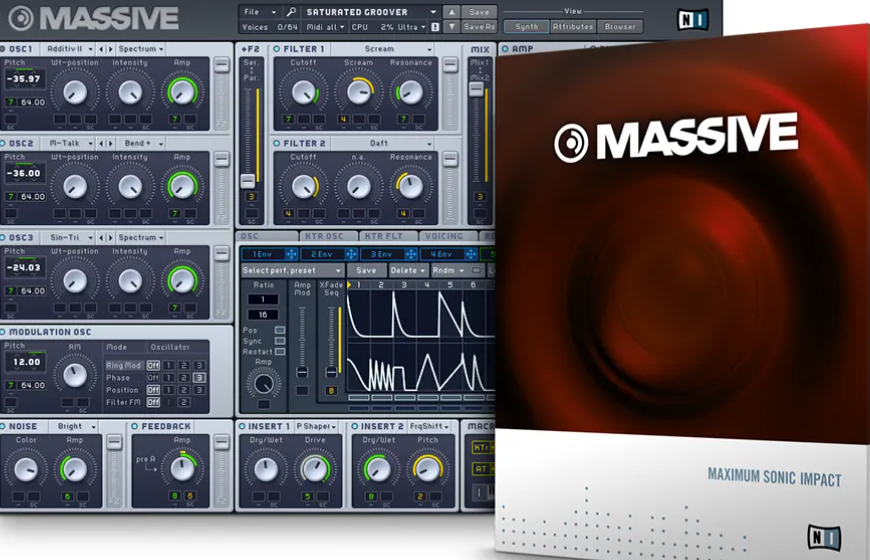
Task: Toggle the Insert 2 power button
Action: [355, 426]
